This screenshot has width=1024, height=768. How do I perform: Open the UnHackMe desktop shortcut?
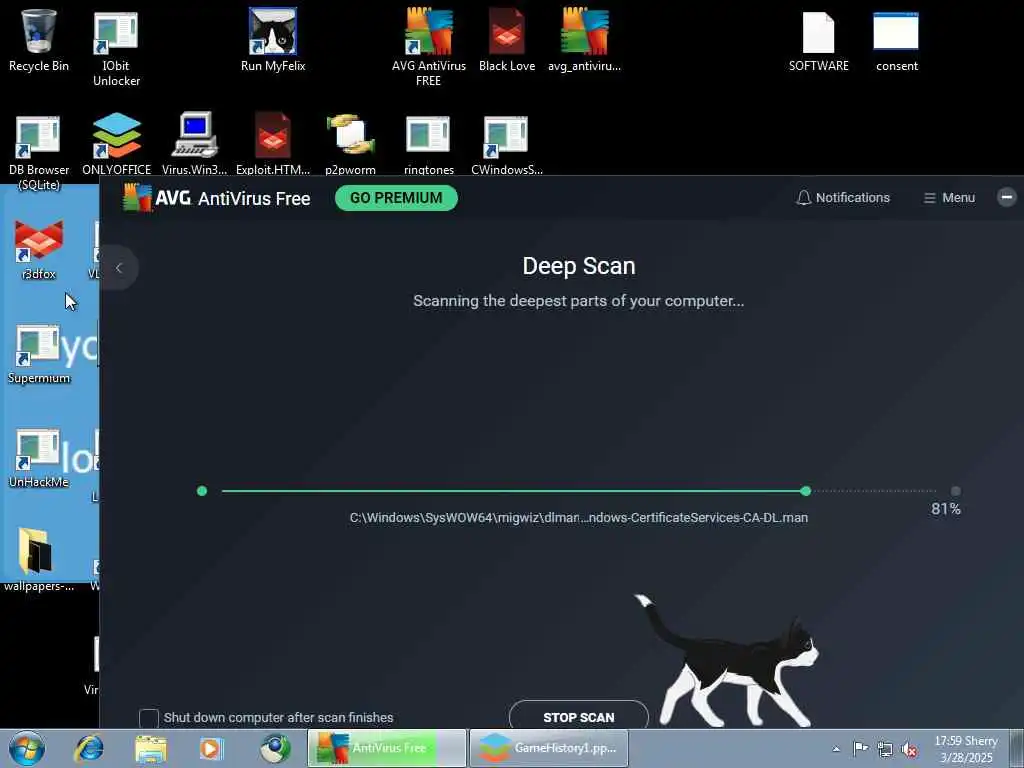[39, 457]
